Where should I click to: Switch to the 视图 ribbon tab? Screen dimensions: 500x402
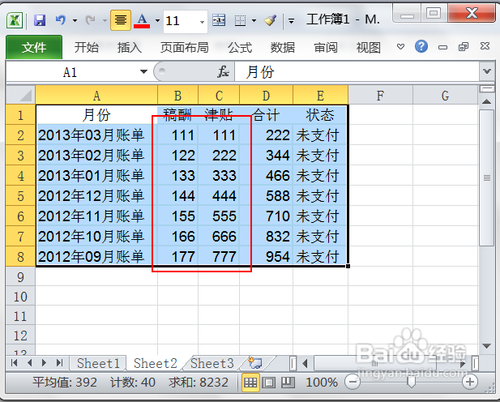click(368, 48)
